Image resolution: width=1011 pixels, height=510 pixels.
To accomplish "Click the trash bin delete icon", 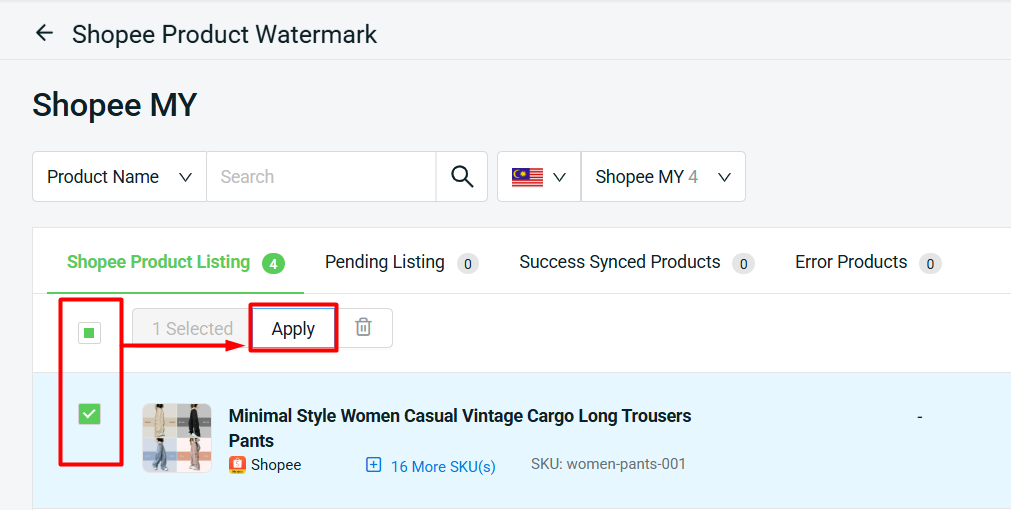I will click(364, 328).
